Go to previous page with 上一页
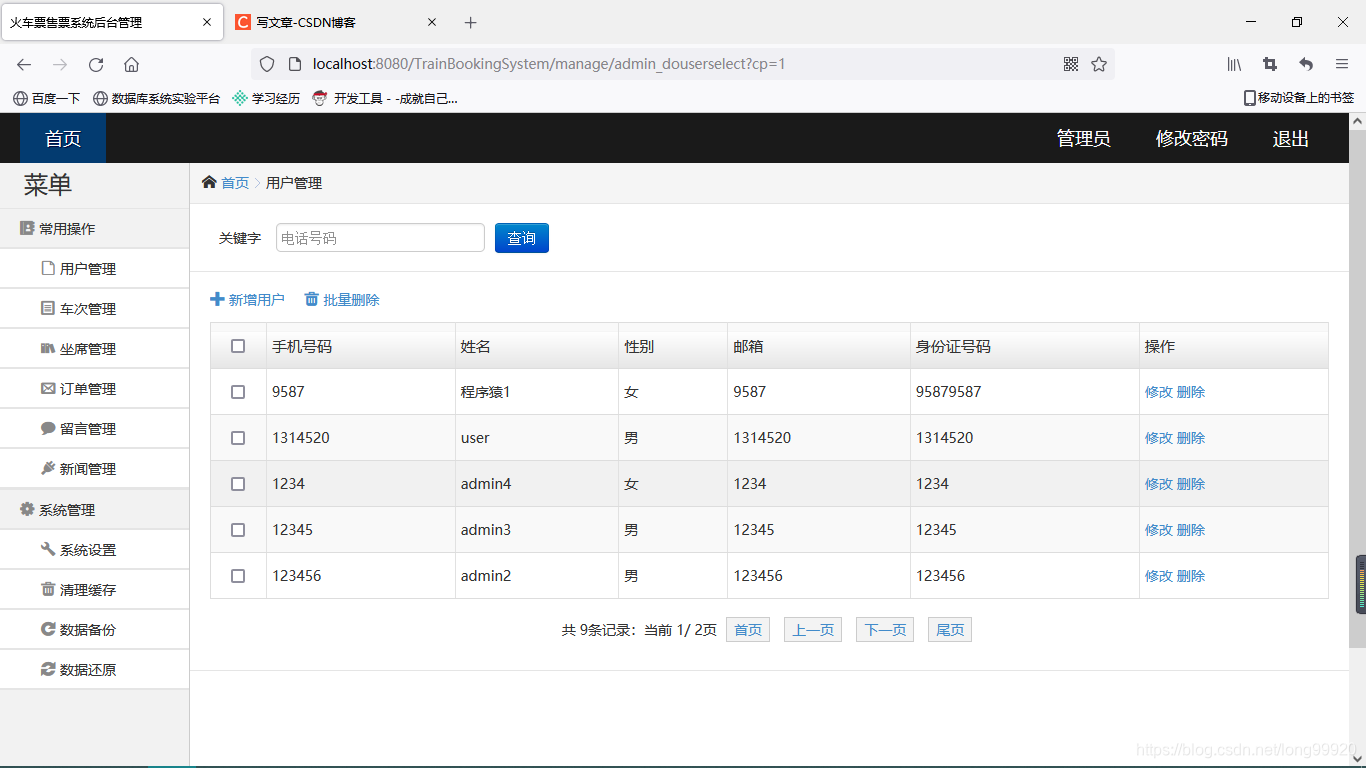 (x=813, y=630)
